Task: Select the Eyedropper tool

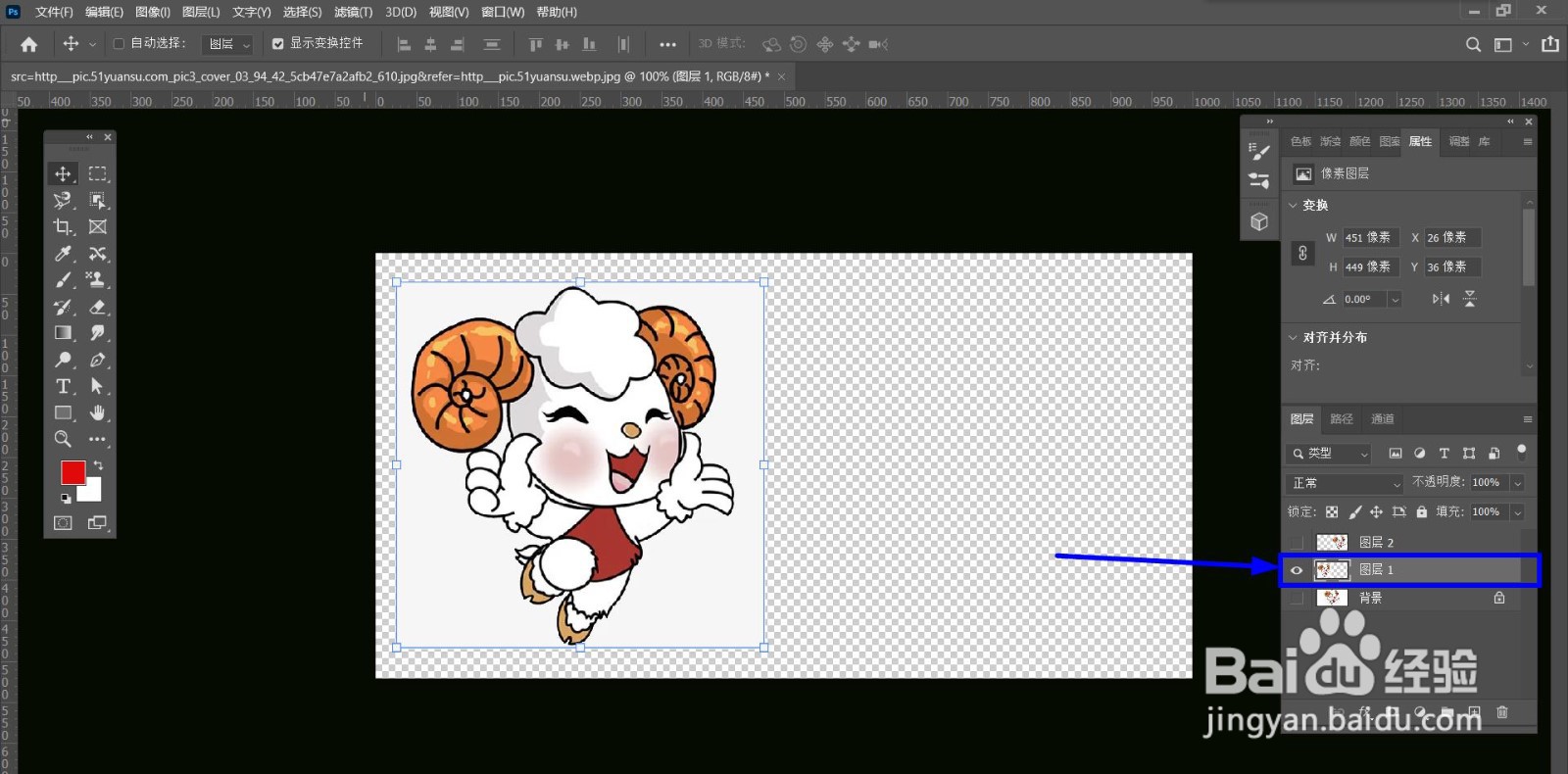Action: 63,254
